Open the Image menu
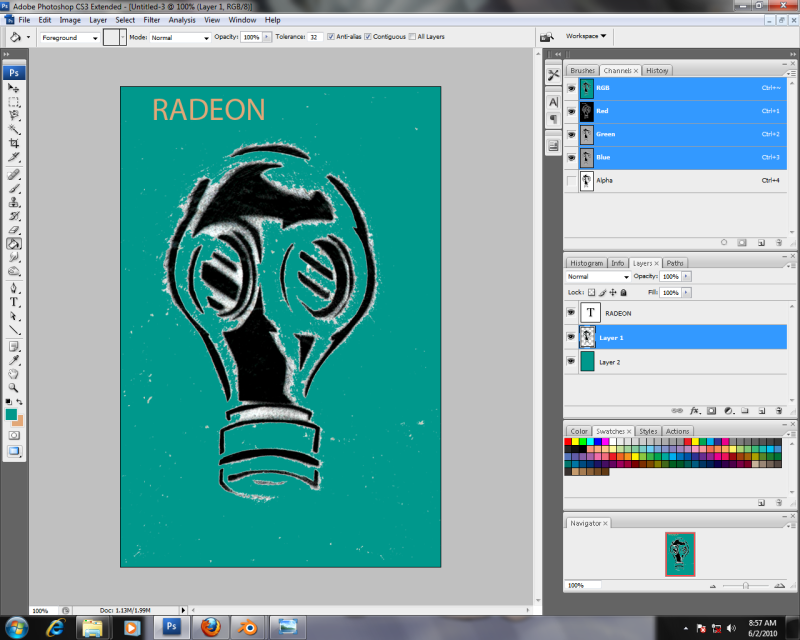Viewport: 800px width, 640px height. [70, 20]
